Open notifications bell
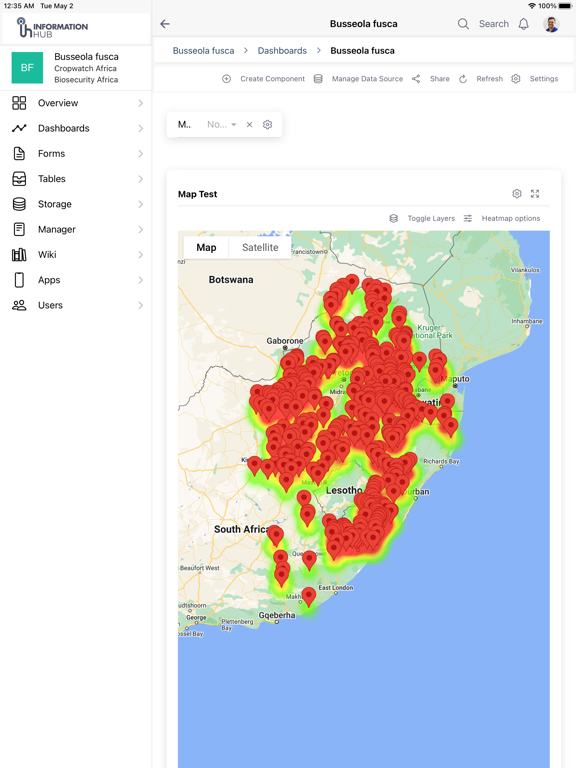 [524, 24]
